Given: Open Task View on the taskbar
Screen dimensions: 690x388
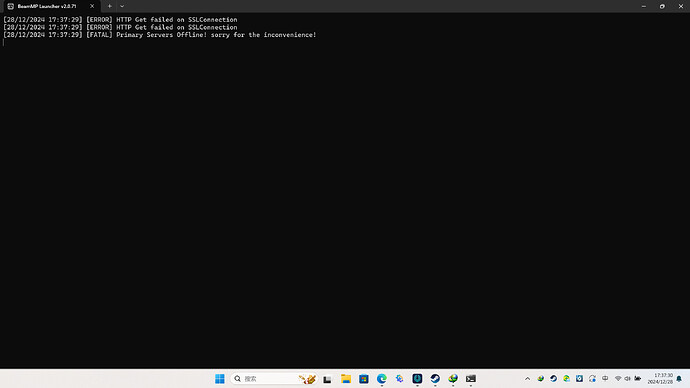Looking at the screenshot, I should 327,379.
